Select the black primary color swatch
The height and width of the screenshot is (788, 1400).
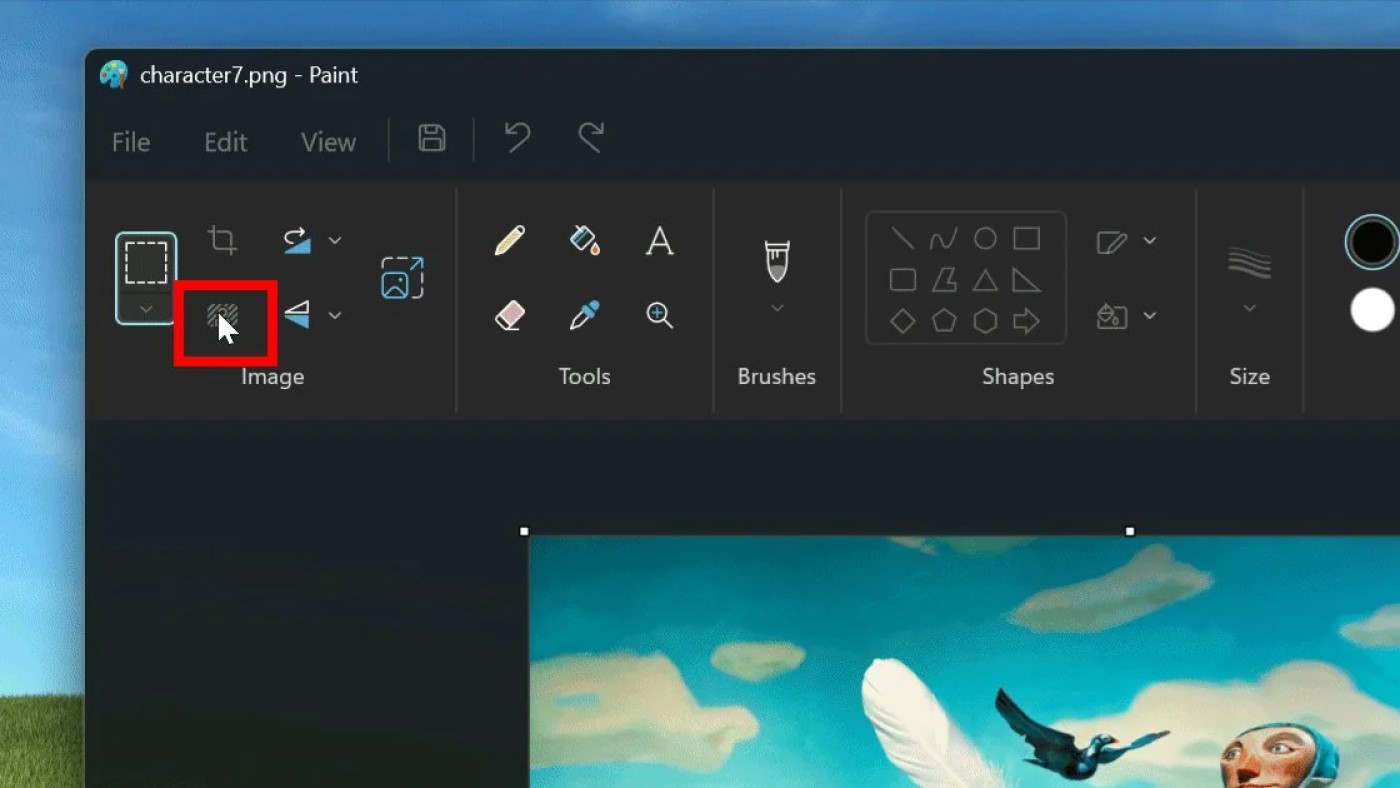(x=1371, y=242)
